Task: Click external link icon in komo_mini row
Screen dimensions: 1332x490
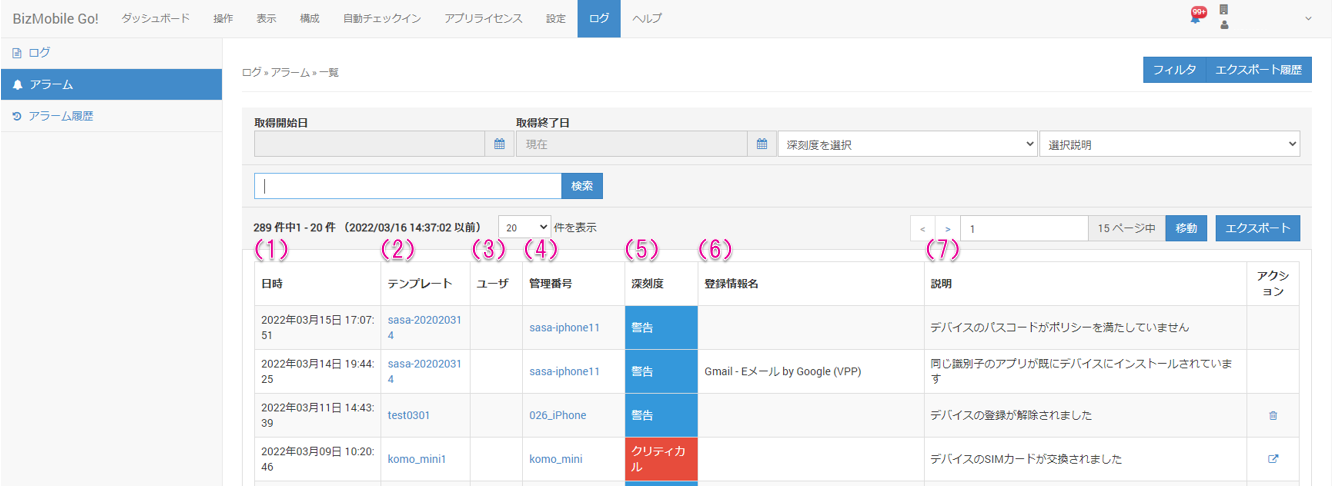Action: pyautogui.click(x=1272, y=459)
